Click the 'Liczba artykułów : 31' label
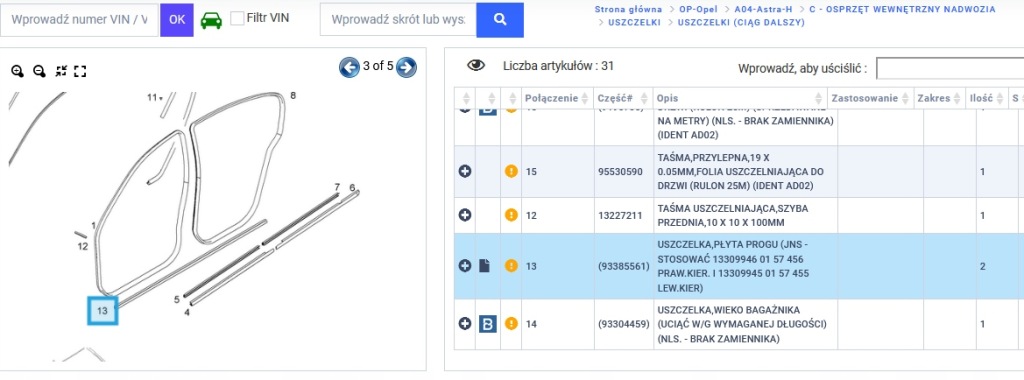The width and height of the screenshot is (1024, 380). [558, 65]
